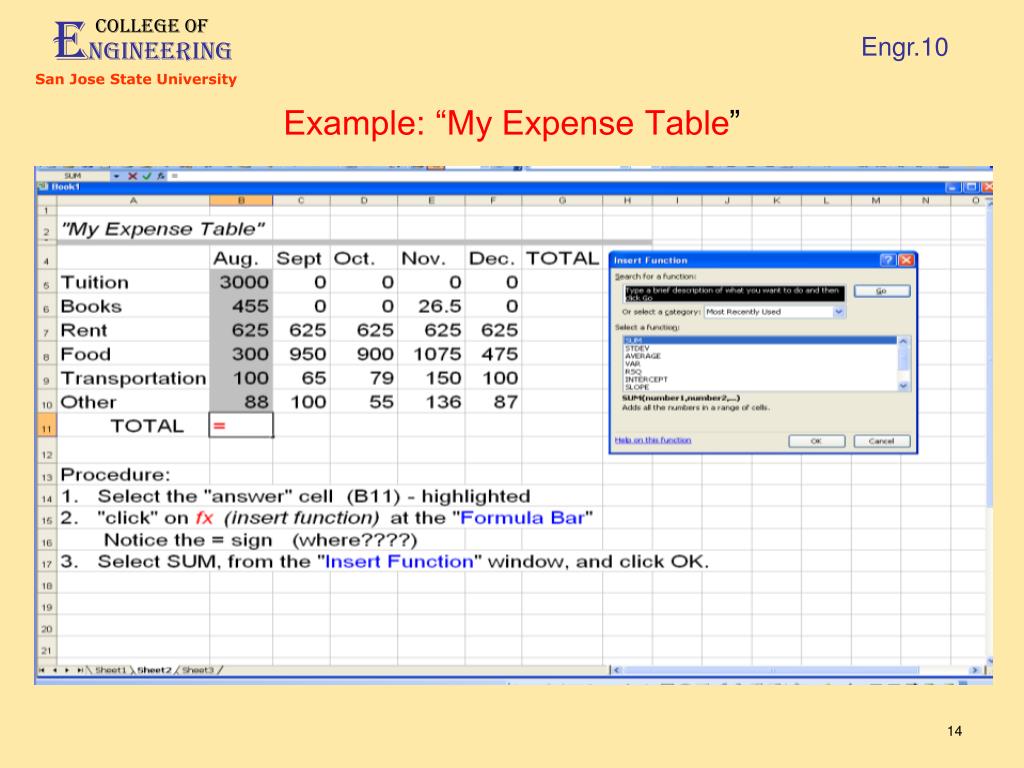
Task: Click the Tuition Aug. cell 3000
Action: tap(241, 282)
